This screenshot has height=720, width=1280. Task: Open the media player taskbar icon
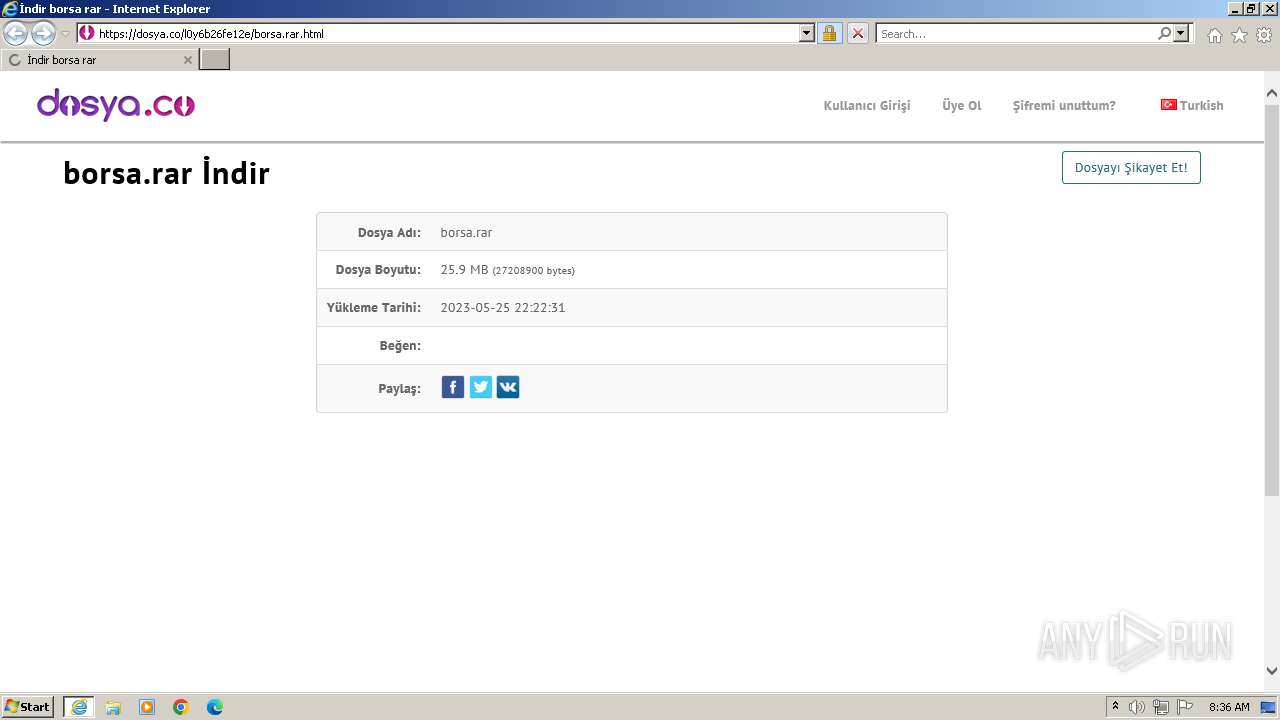point(147,707)
